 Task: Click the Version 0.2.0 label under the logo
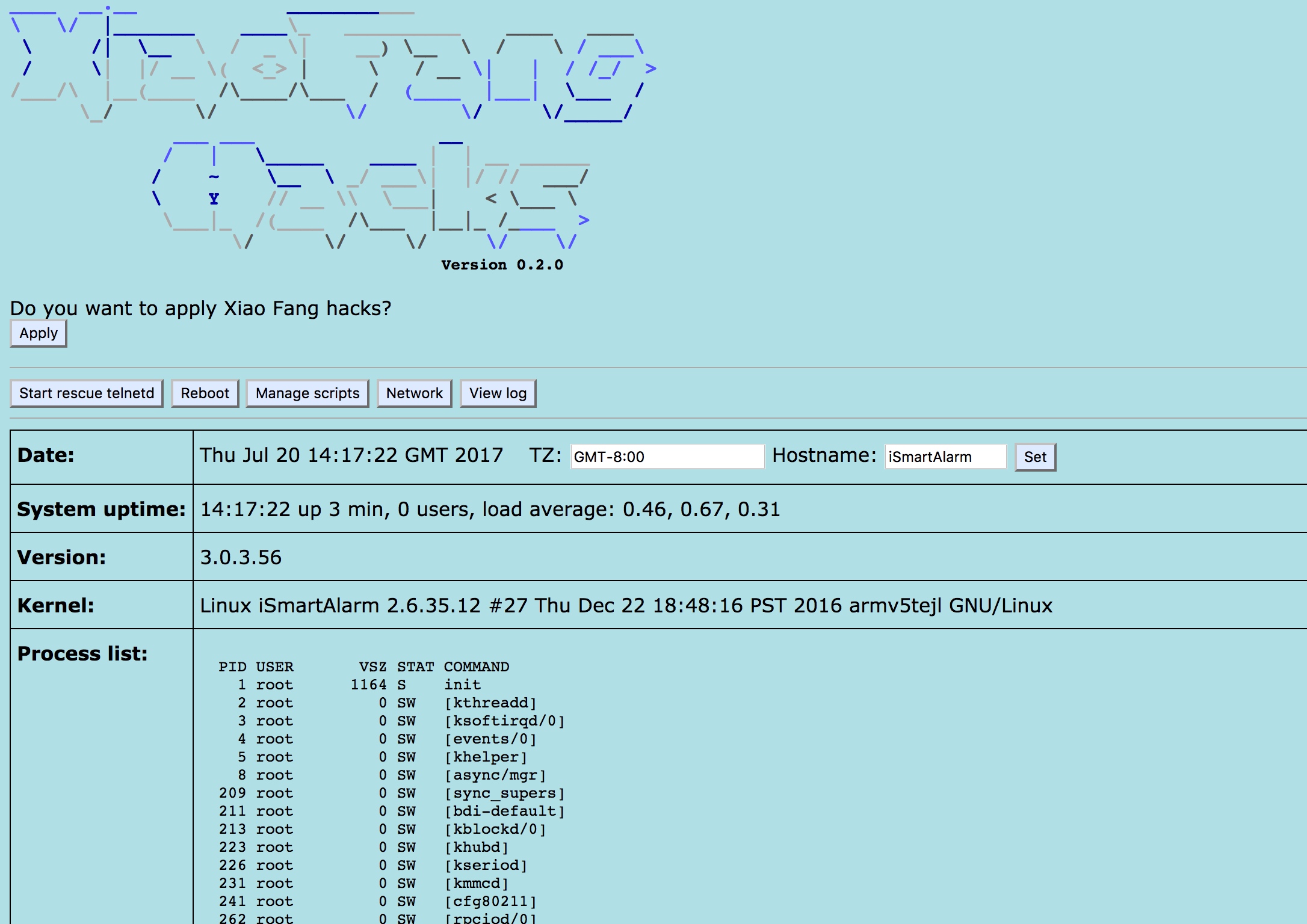502,265
